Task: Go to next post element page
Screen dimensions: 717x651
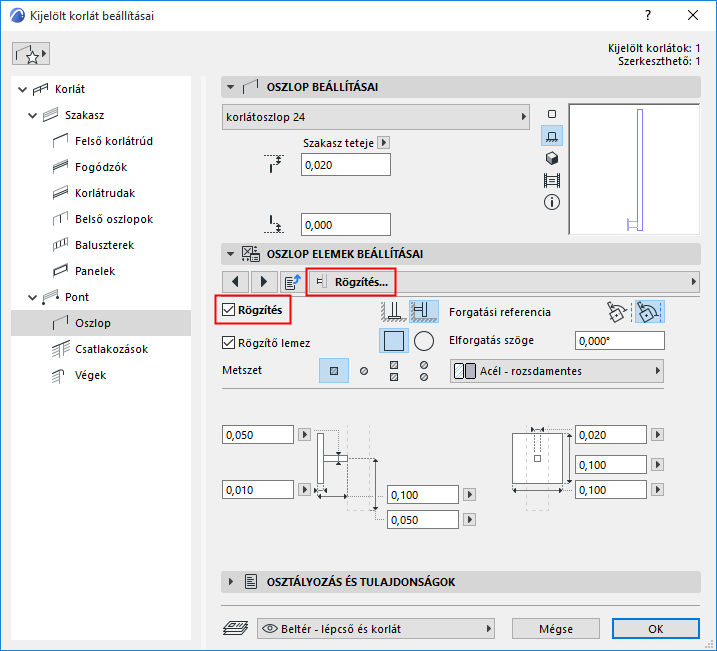Action: coord(264,282)
